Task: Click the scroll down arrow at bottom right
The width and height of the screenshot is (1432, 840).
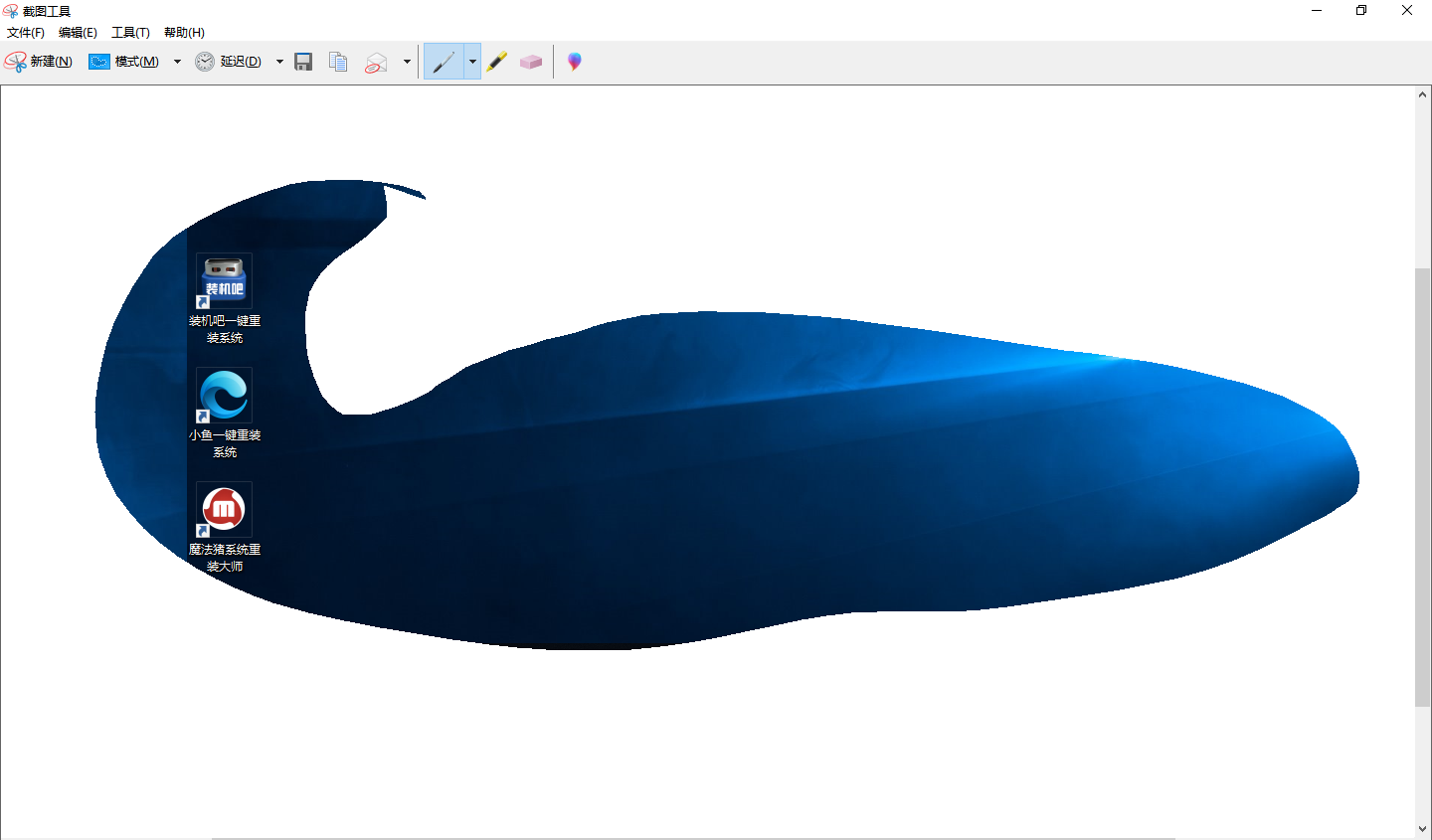Action: tap(1423, 829)
